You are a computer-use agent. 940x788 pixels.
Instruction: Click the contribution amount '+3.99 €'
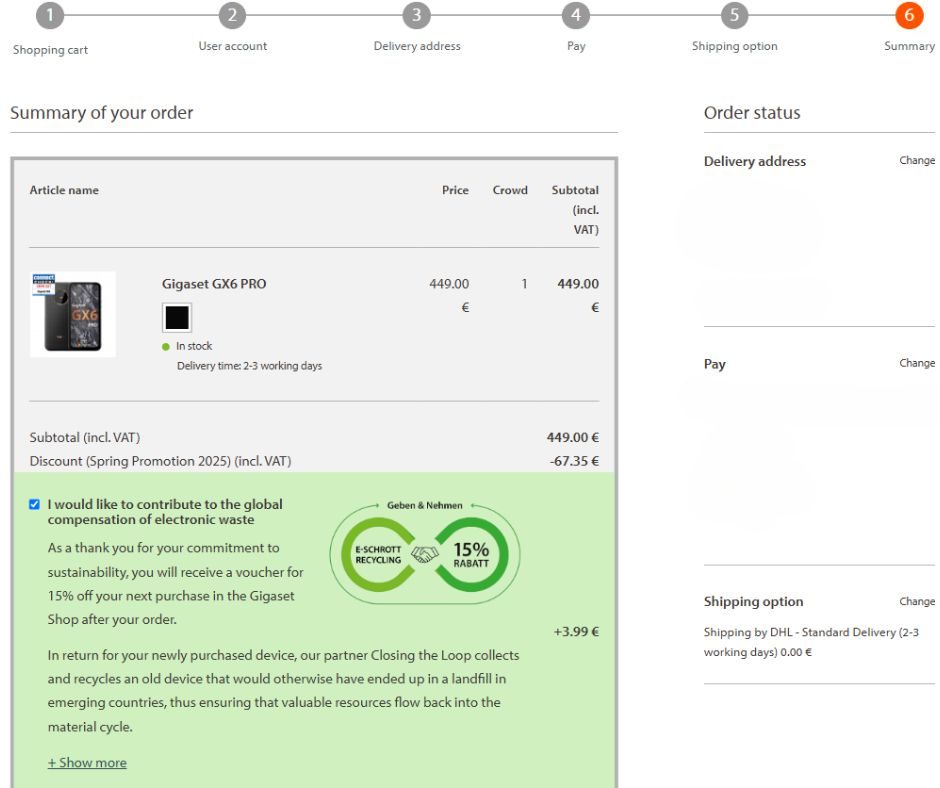point(576,631)
